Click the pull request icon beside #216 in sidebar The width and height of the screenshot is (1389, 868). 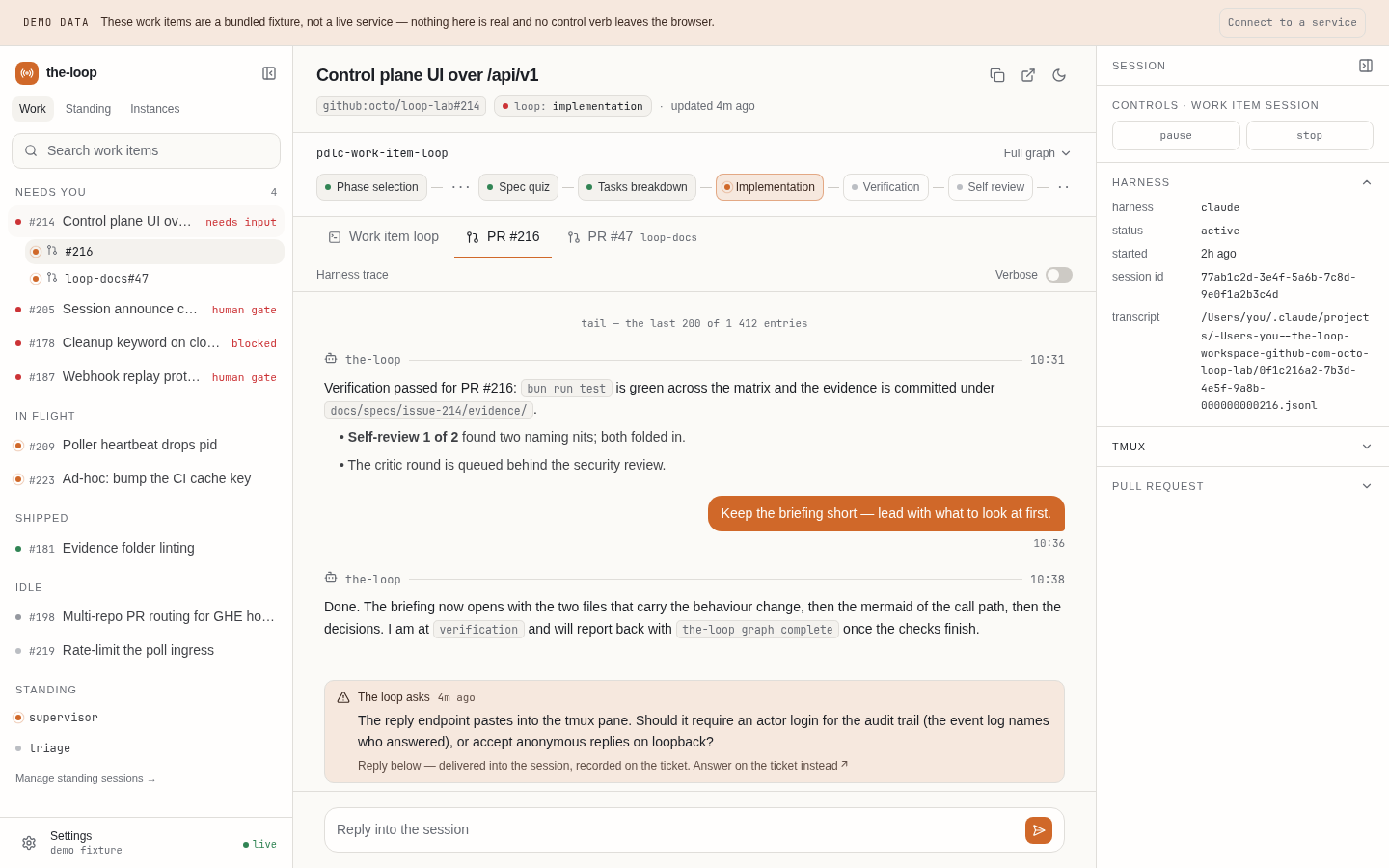52,251
